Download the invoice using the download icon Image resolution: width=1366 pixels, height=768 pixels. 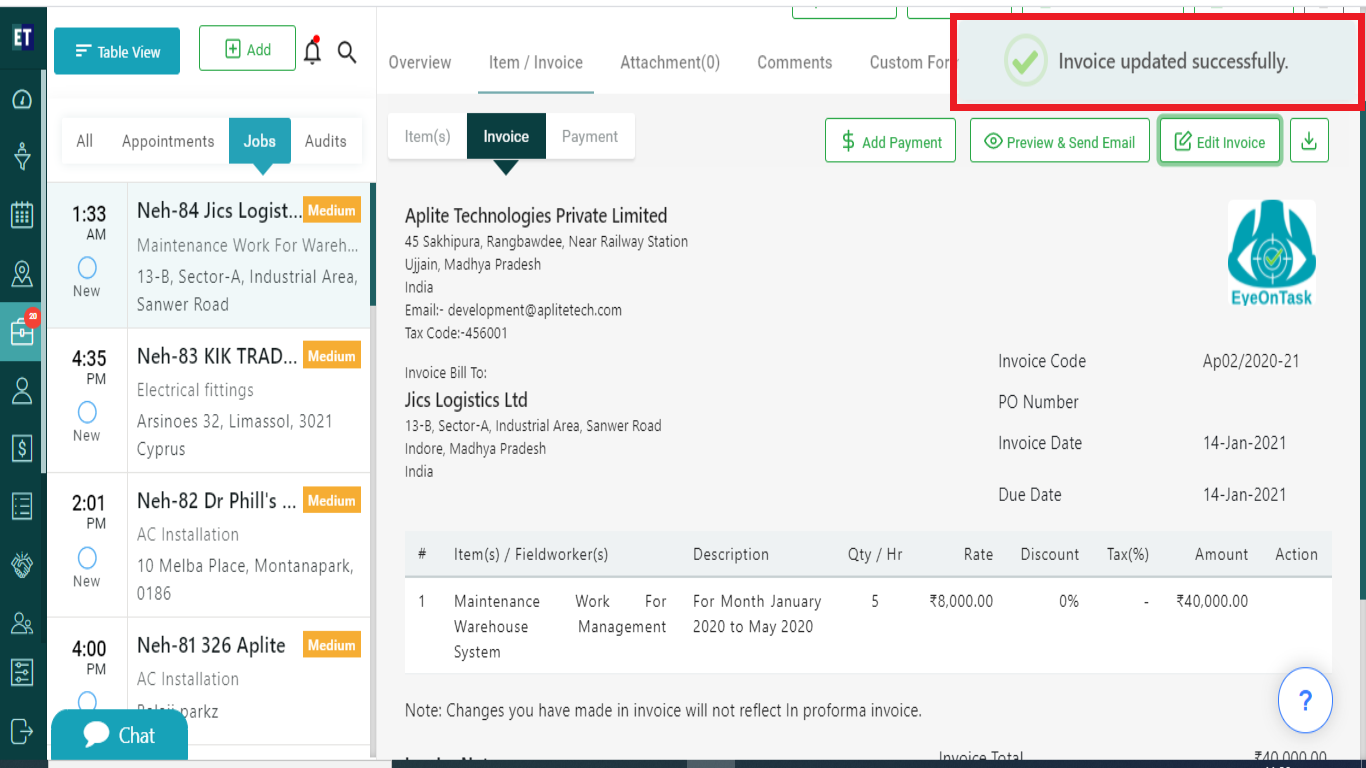1309,141
